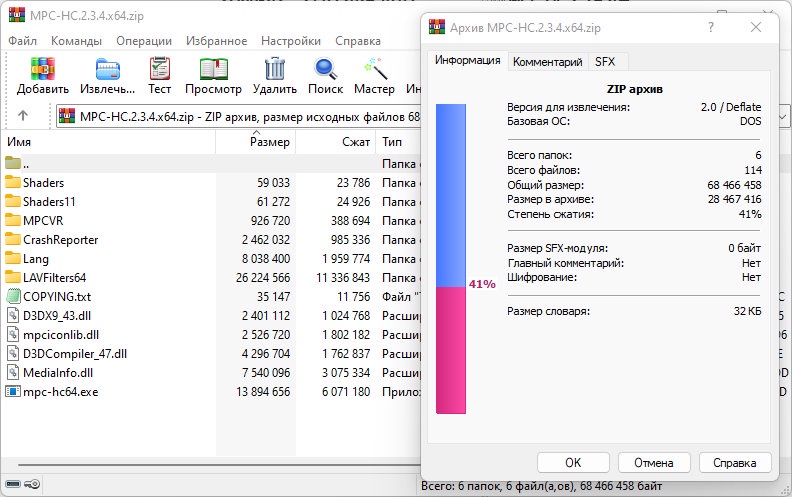
Task: Click the 'Всего файлов' 114 value
Action: [753, 170]
